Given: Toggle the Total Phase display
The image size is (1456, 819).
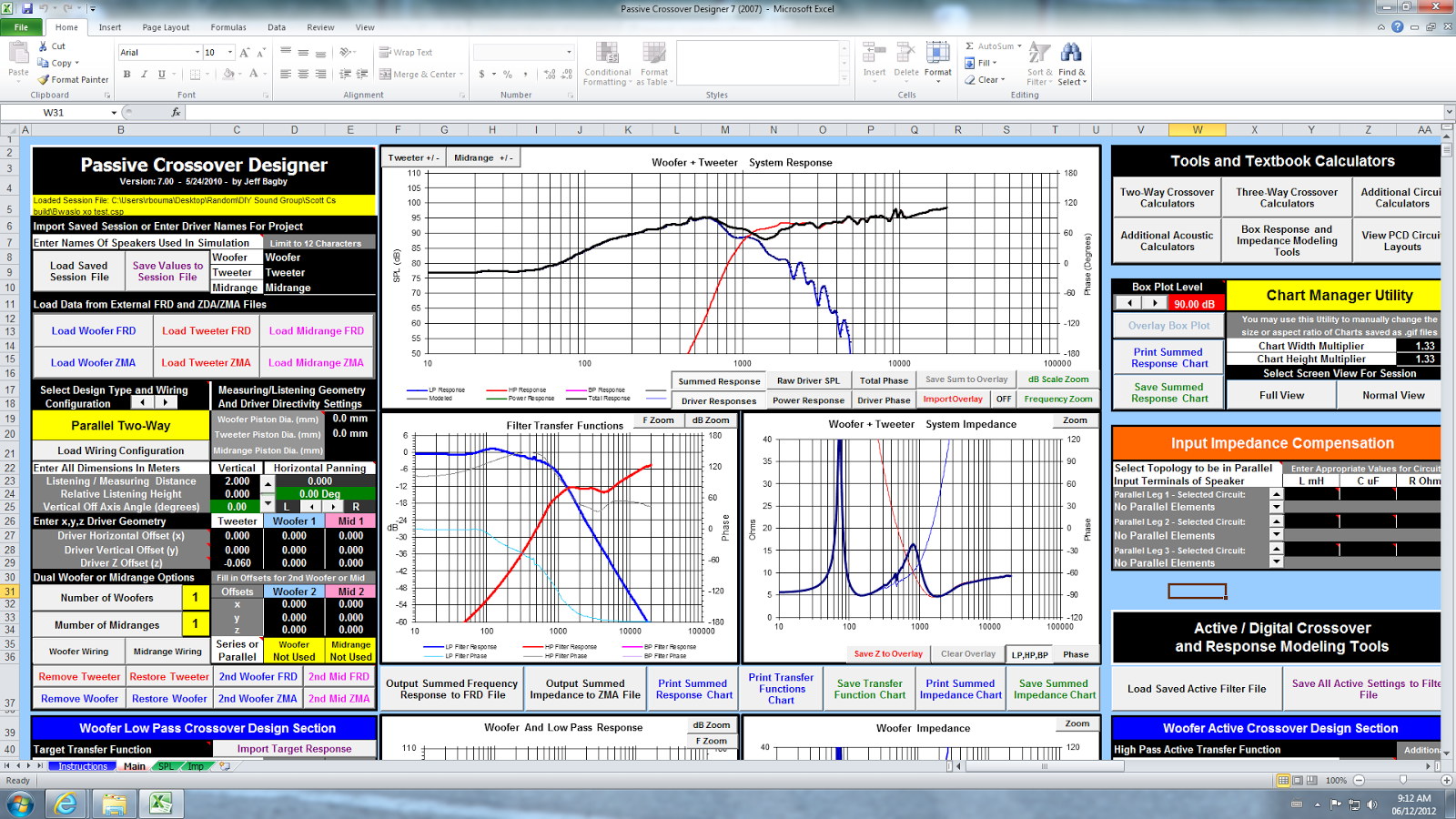Looking at the screenshot, I should pyautogui.click(x=884, y=380).
